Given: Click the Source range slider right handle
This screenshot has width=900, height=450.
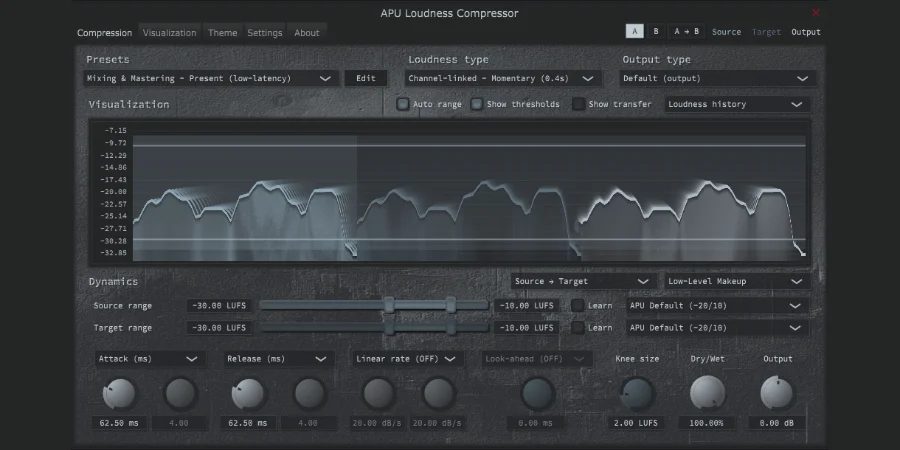Looking at the screenshot, I should coord(451,305).
